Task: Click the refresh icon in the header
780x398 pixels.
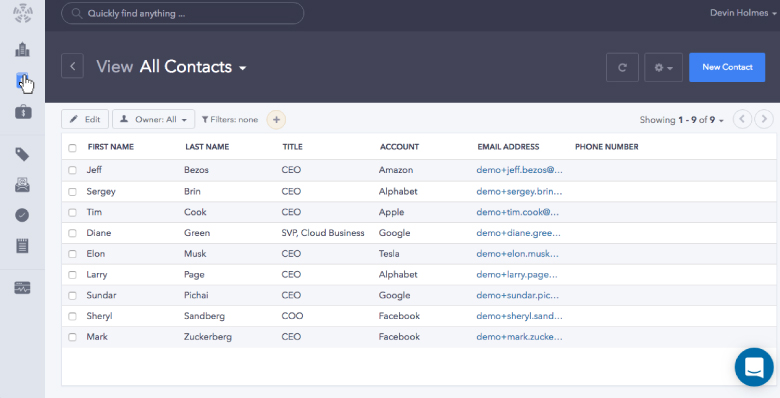Action: click(x=622, y=67)
